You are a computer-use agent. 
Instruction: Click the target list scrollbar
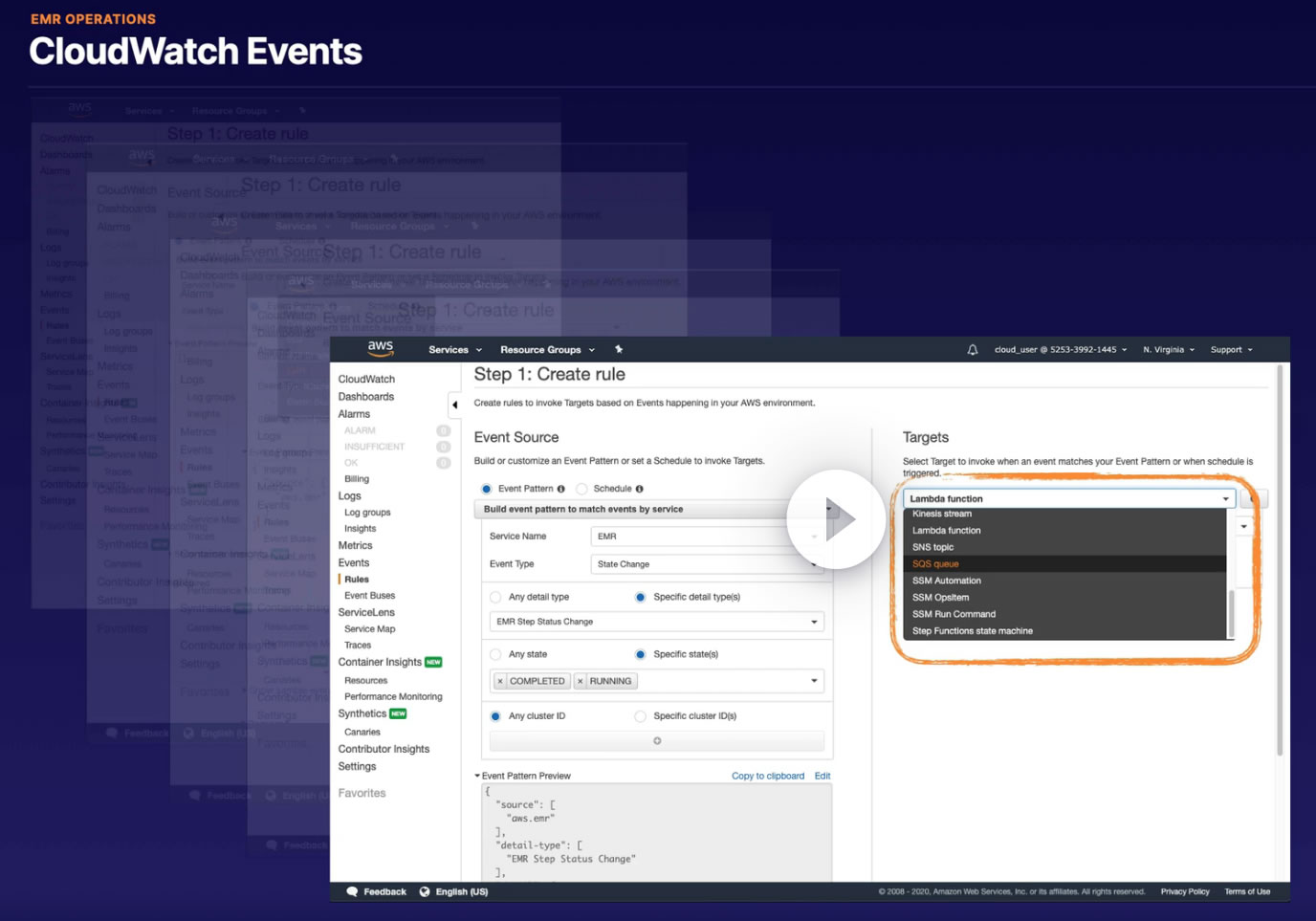1231,613
